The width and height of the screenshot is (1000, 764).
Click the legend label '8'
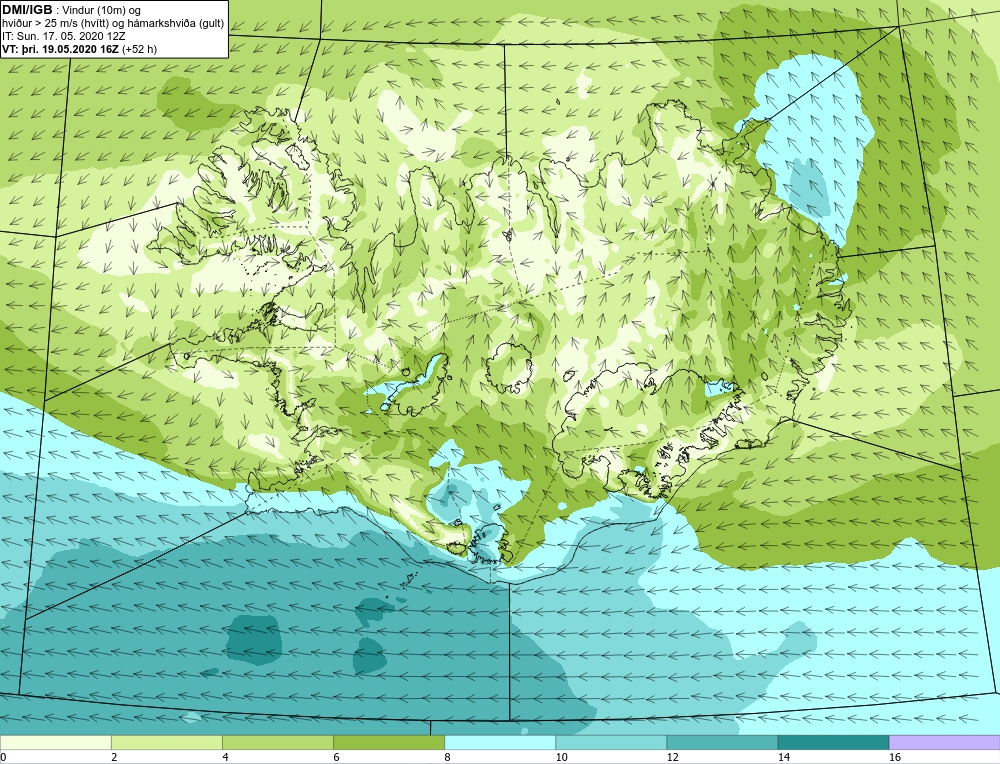[x=447, y=757]
